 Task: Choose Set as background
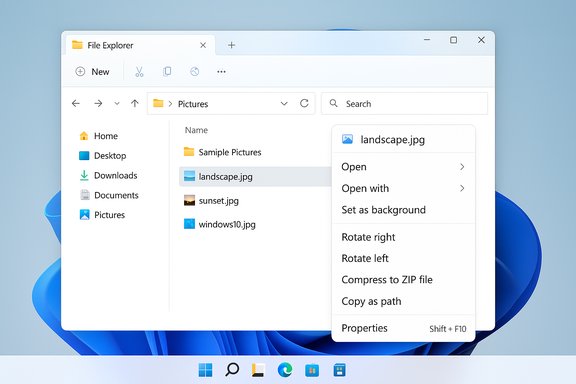[x=403, y=210]
